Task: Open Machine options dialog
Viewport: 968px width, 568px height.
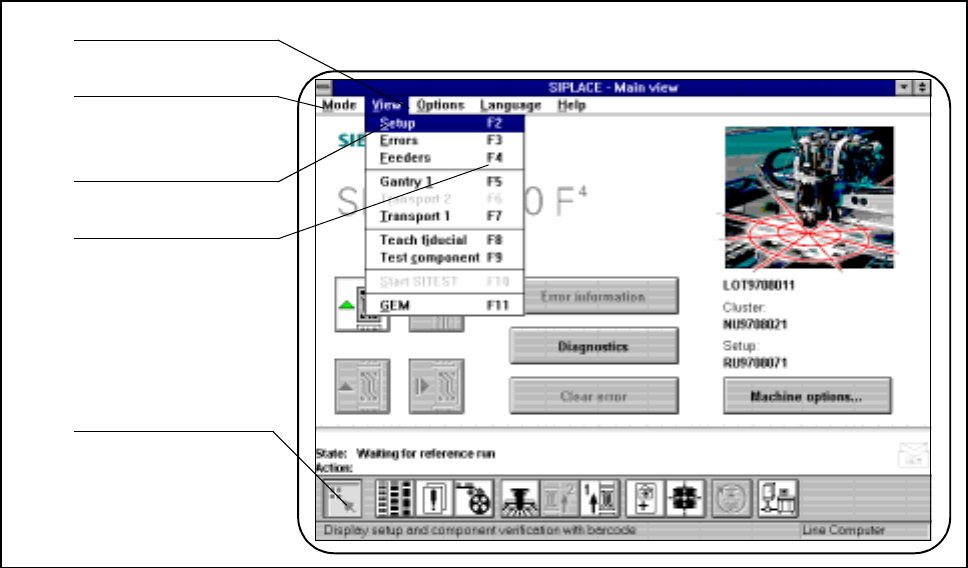Action: (807, 396)
